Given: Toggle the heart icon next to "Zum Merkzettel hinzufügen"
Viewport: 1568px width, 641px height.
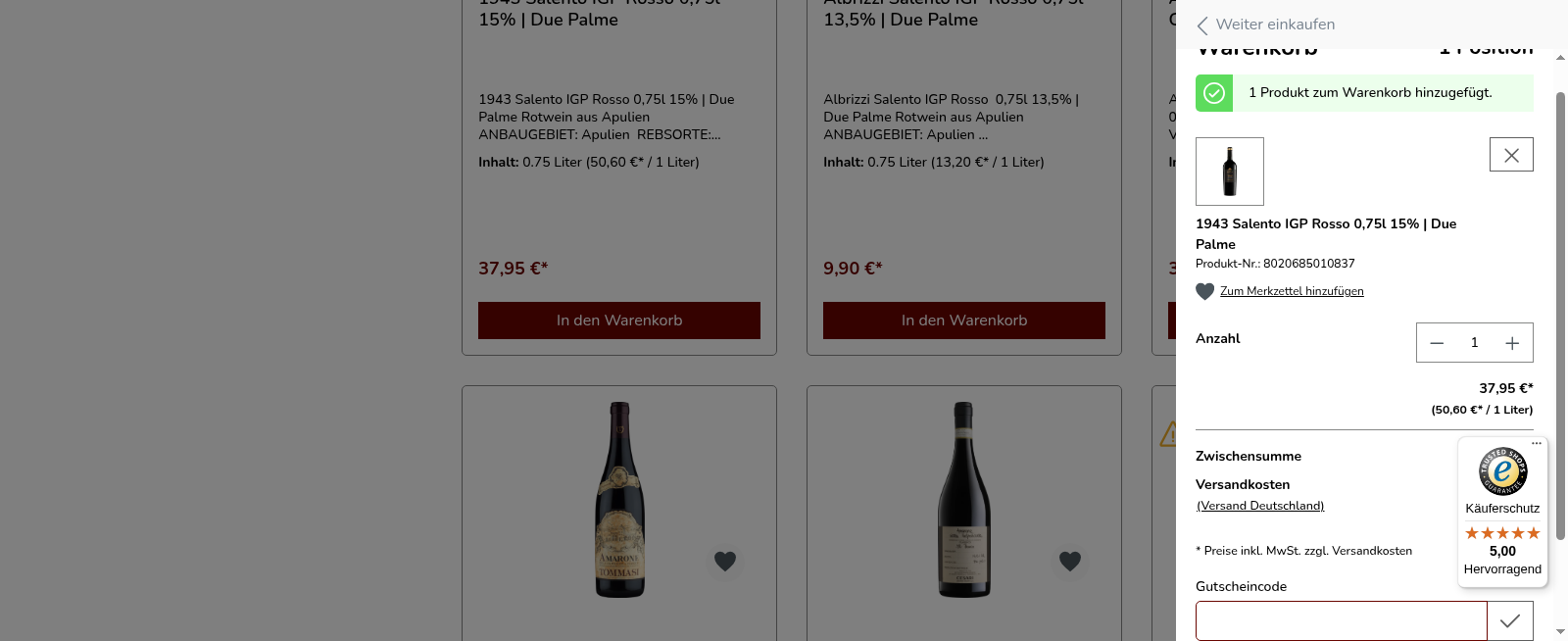Looking at the screenshot, I should pyautogui.click(x=1204, y=291).
